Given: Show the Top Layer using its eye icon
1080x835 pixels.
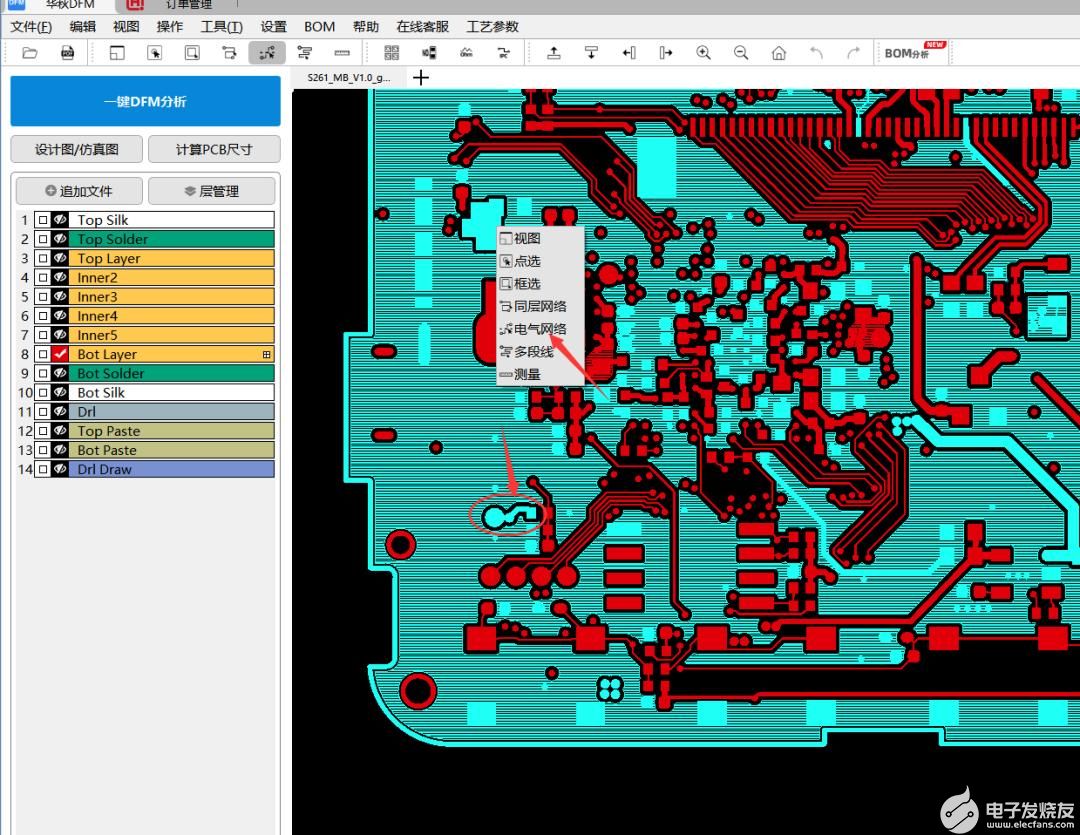Looking at the screenshot, I should (60, 258).
